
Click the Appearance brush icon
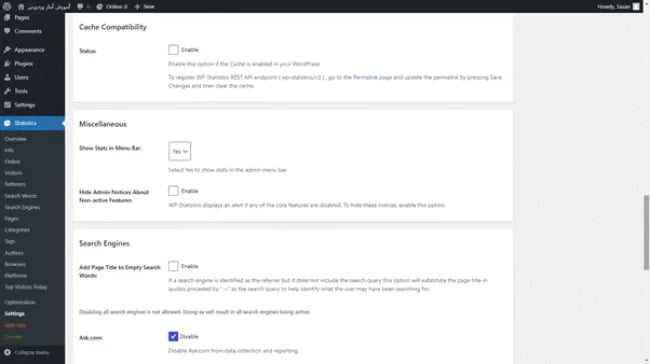coord(7,50)
